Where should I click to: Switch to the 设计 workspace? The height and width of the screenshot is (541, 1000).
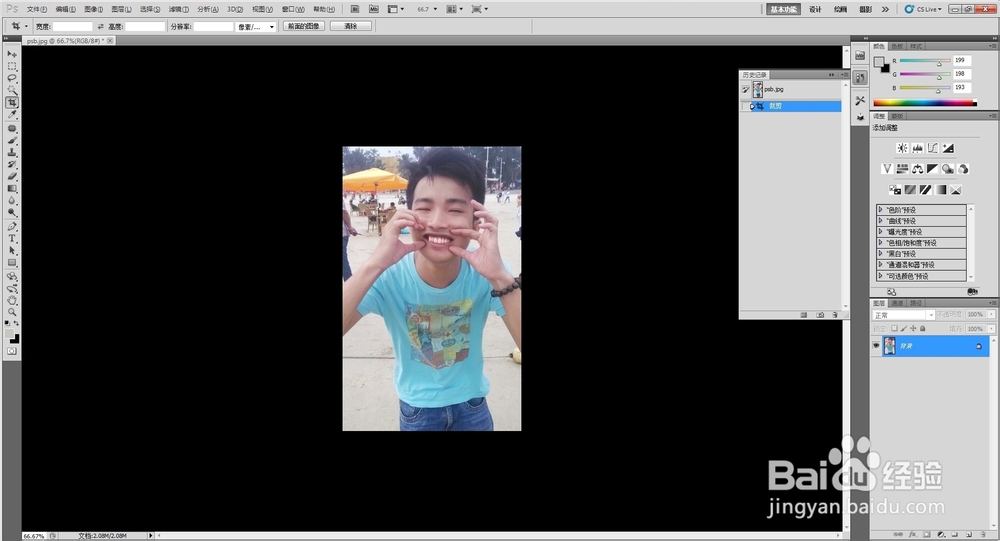(x=815, y=9)
